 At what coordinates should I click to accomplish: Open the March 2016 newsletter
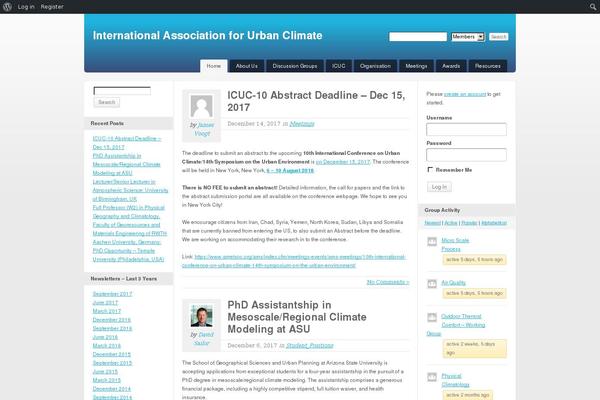click(x=106, y=346)
